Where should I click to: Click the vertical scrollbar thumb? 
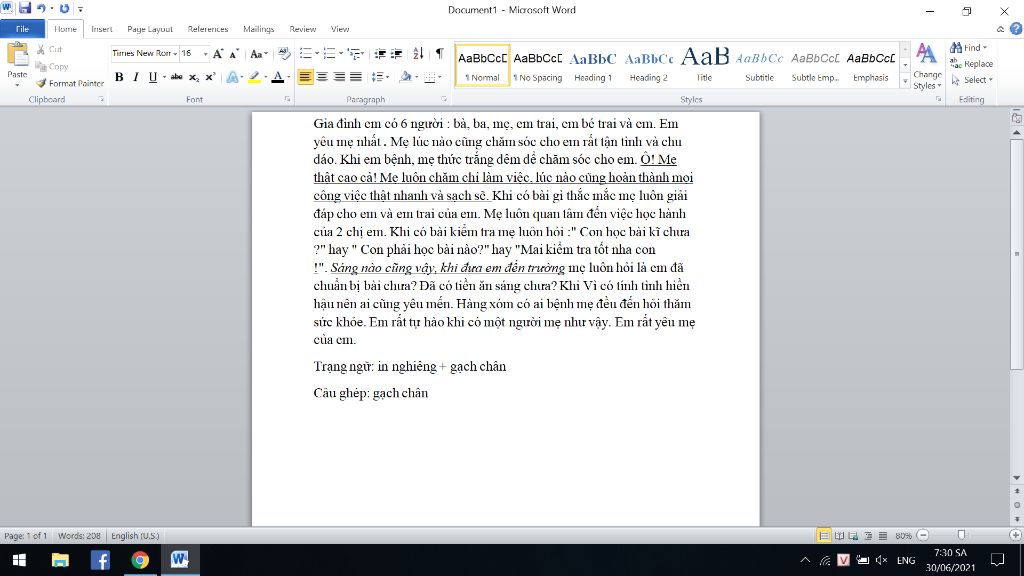click(1016, 254)
